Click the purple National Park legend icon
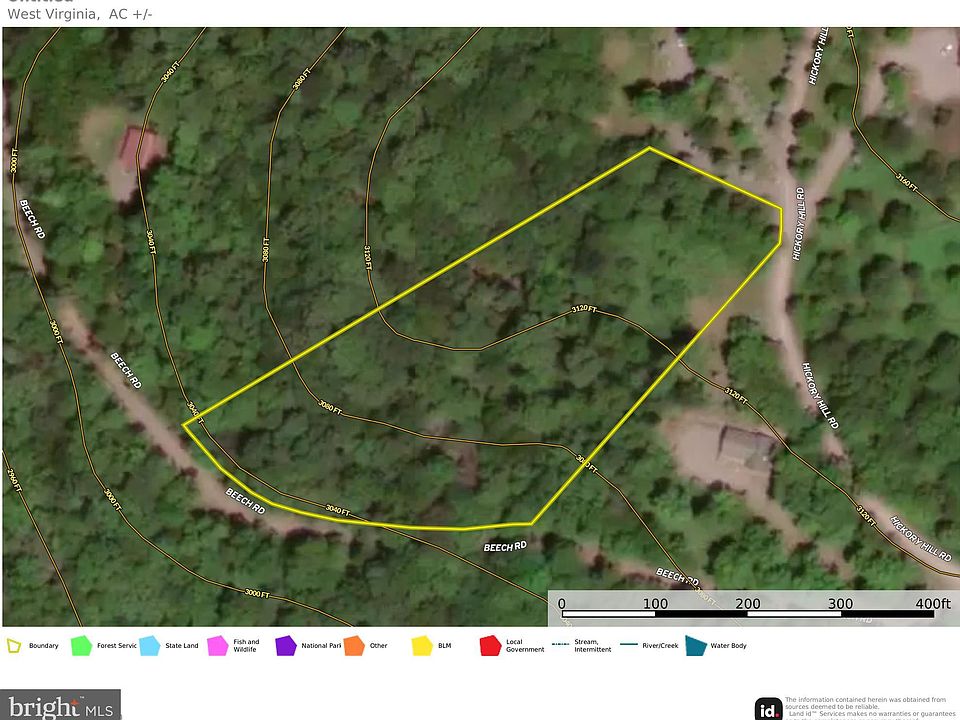 [x=285, y=646]
